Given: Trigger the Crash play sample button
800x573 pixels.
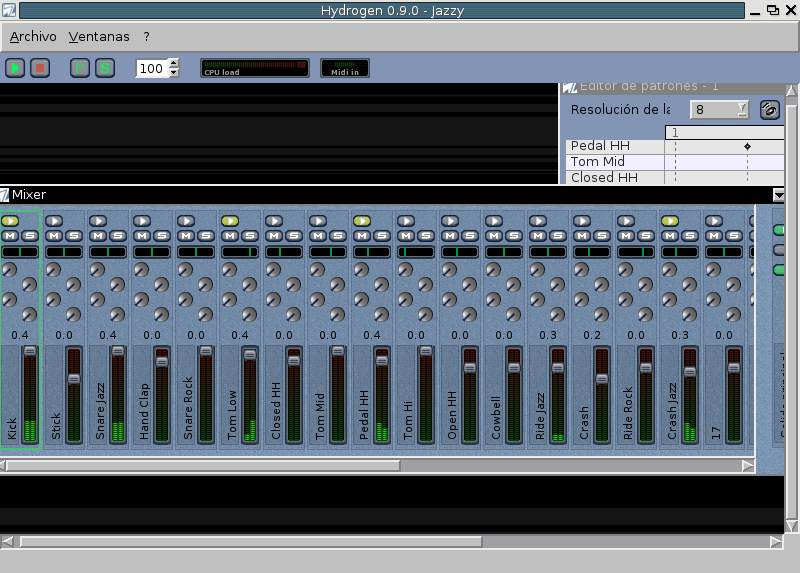Looking at the screenshot, I should click(x=582, y=221).
